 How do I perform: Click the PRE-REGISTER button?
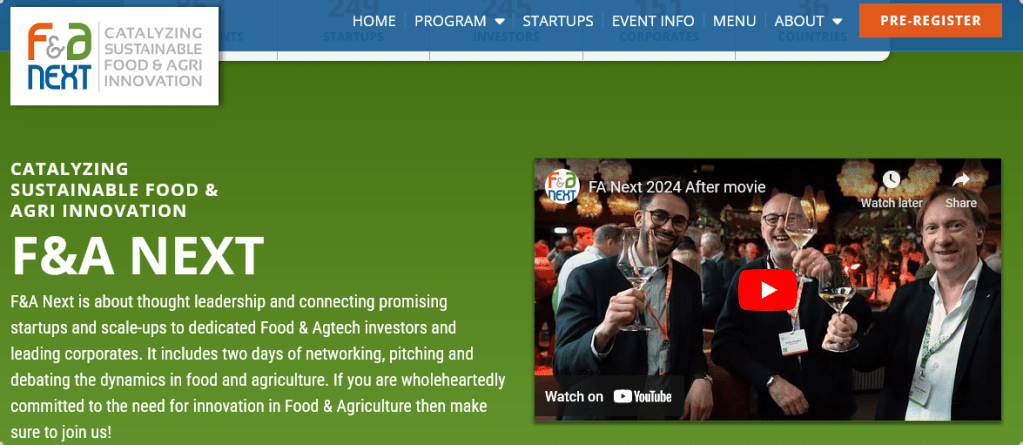pyautogui.click(x=930, y=20)
